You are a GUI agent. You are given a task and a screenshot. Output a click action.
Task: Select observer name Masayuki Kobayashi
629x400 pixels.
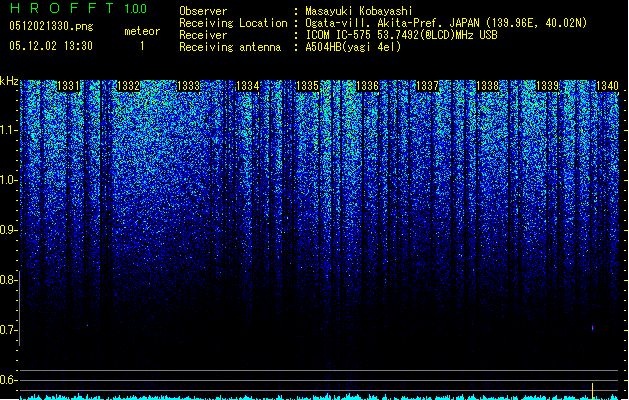(359, 11)
